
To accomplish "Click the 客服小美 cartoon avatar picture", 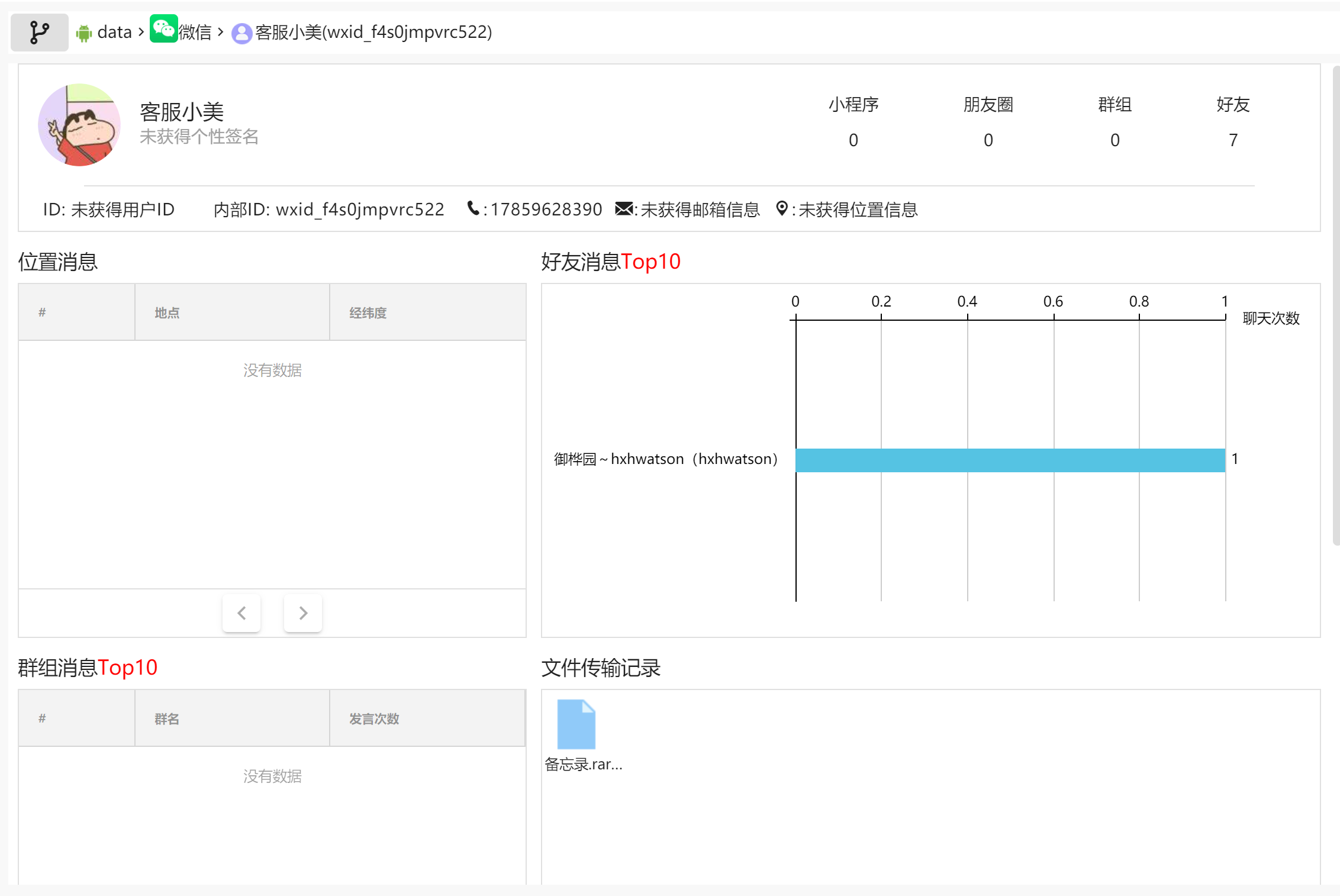I will click(79, 125).
